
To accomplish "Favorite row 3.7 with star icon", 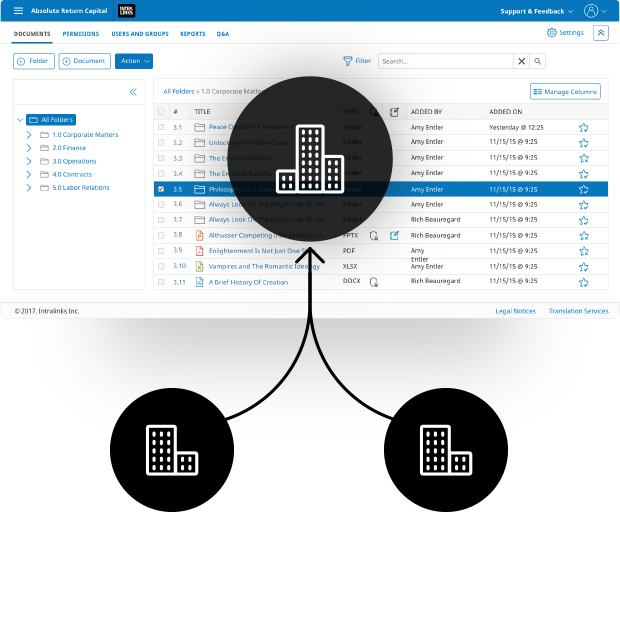I will tap(584, 220).
